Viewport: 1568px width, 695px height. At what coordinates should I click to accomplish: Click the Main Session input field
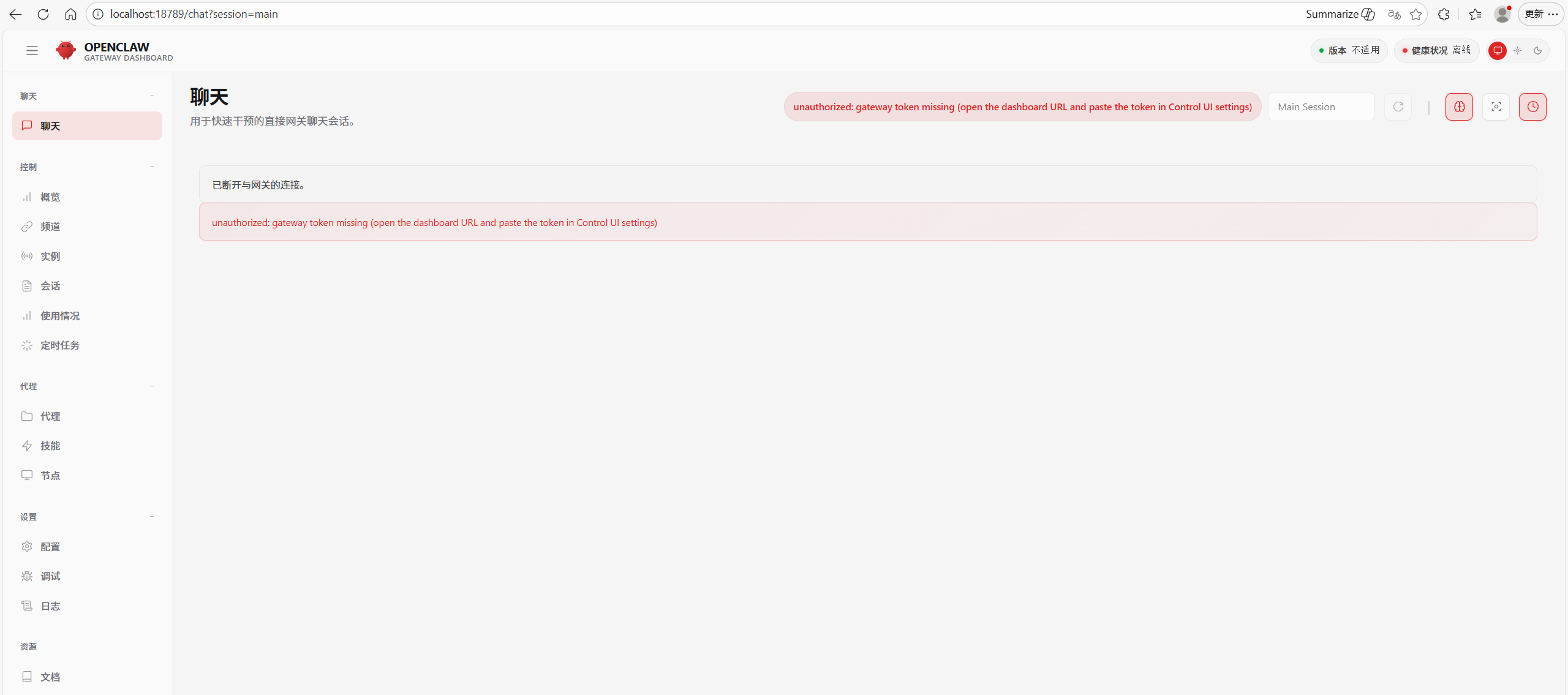1321,107
